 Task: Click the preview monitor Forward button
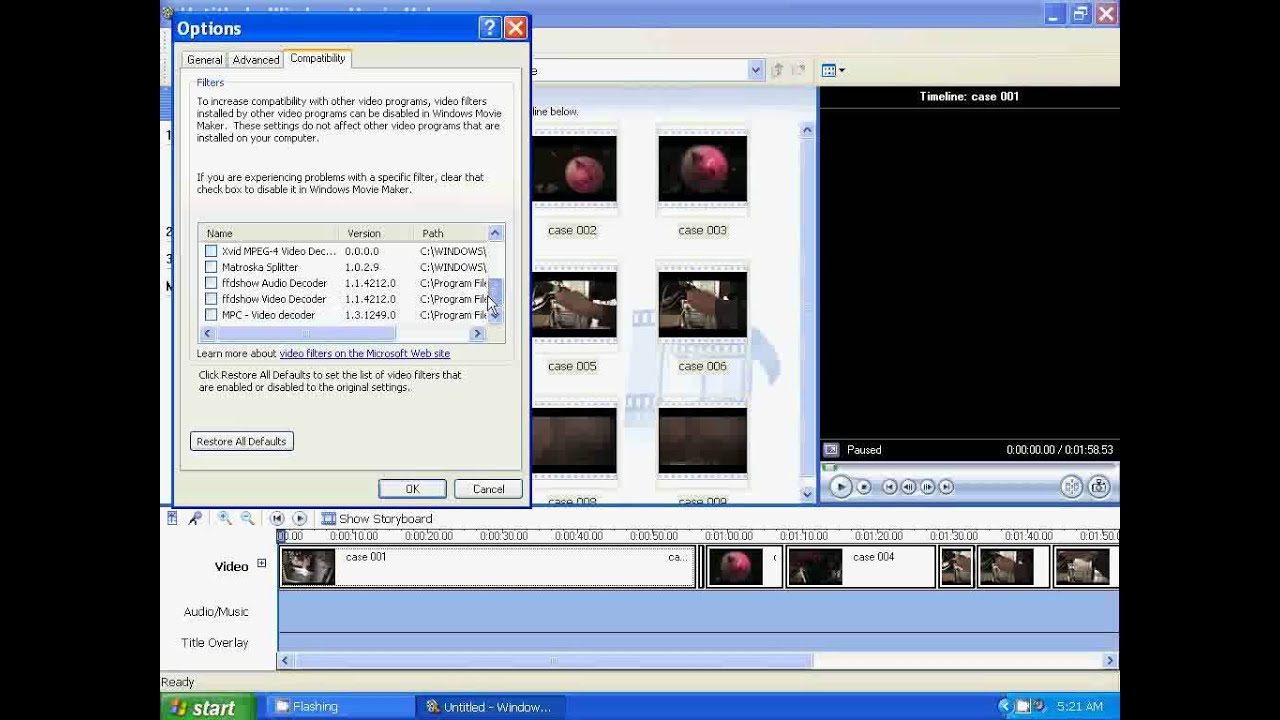[947, 487]
